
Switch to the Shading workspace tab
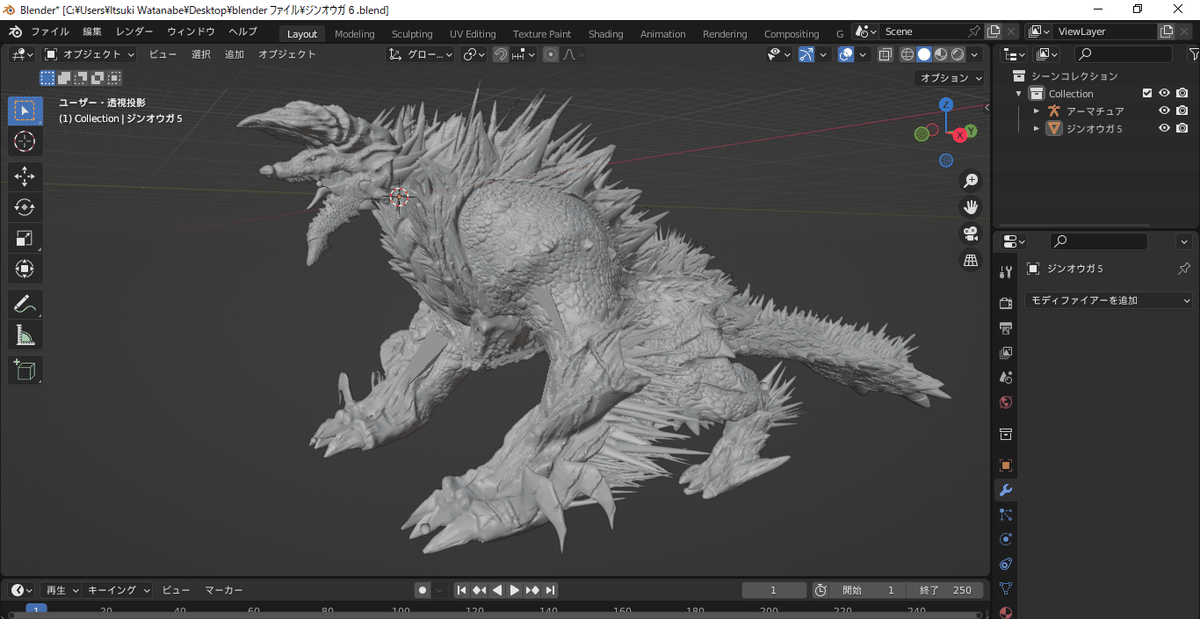tap(605, 34)
